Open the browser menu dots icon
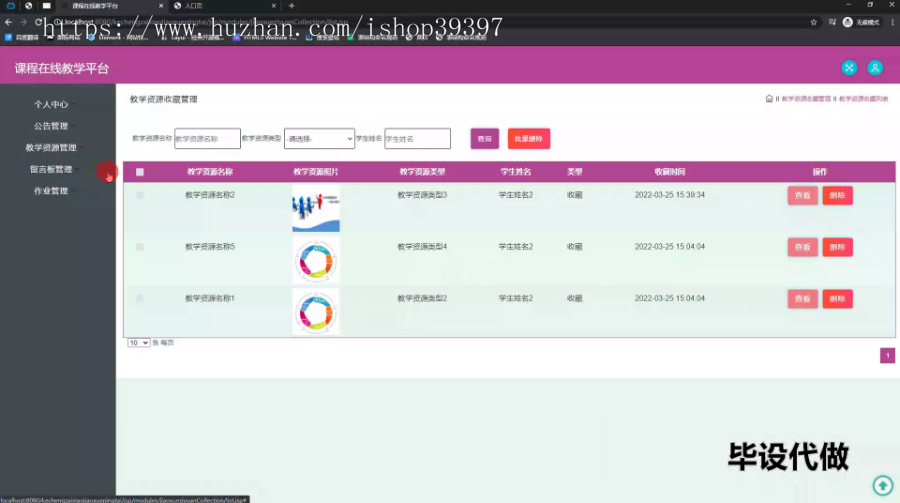The image size is (900, 503). point(893,22)
